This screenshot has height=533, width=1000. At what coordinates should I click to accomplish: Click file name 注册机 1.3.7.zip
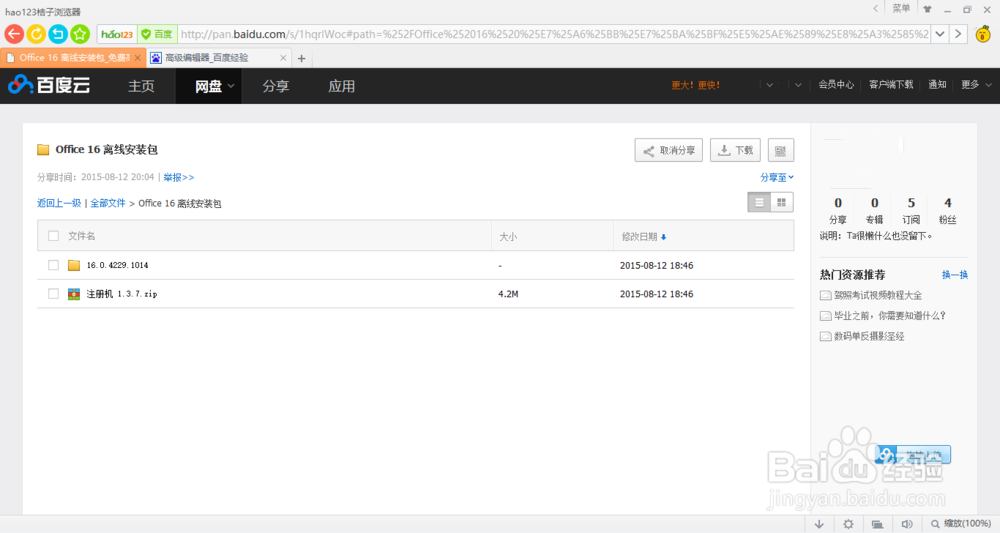click(122, 294)
